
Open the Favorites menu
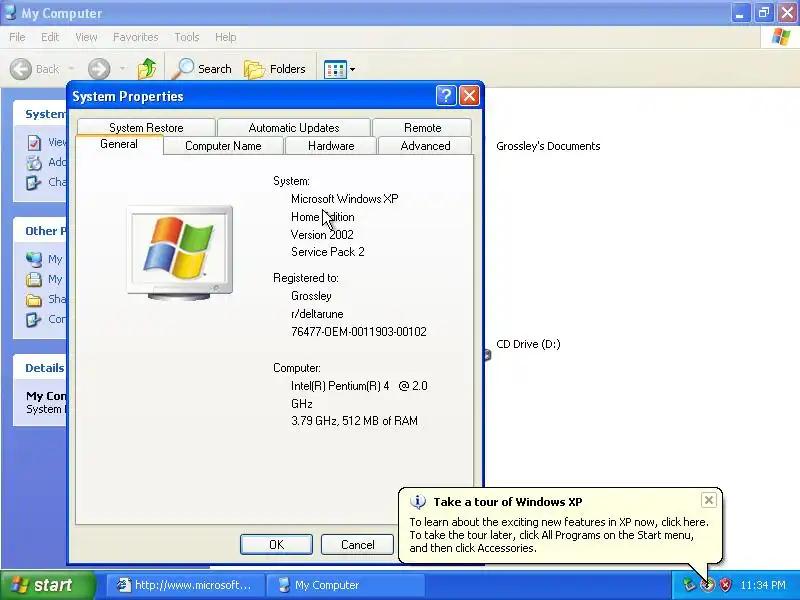coord(136,37)
